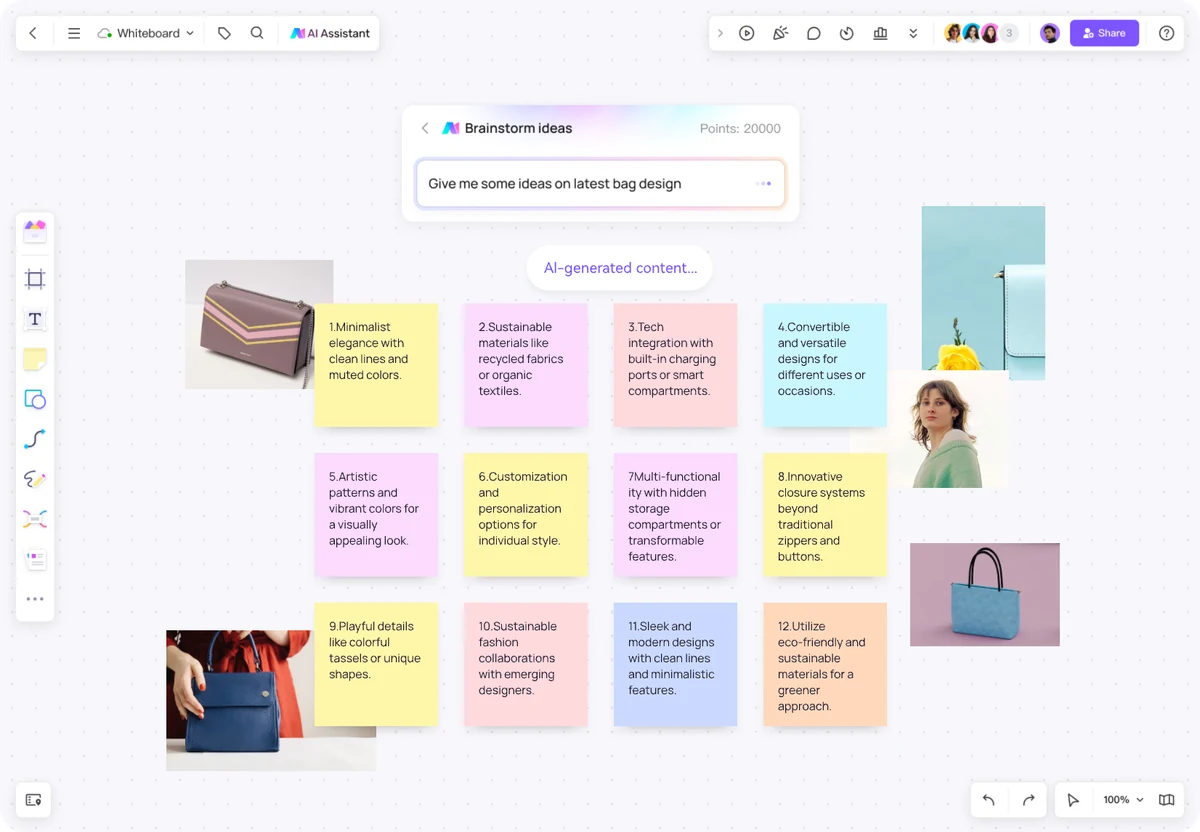This screenshot has width=1200, height=832.
Task: Select the Frame tool
Action: point(35,279)
